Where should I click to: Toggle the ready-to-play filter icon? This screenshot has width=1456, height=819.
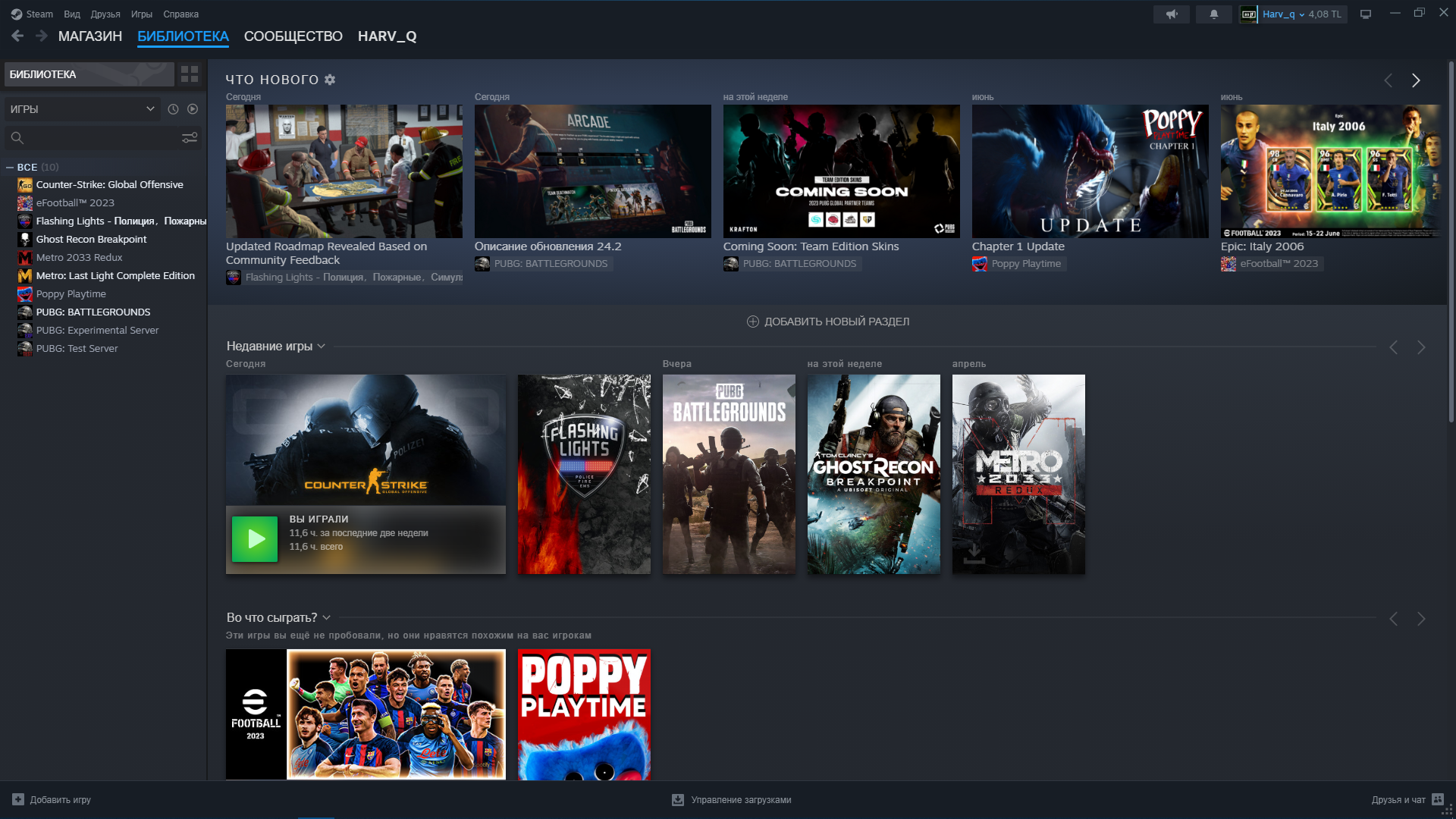click(193, 109)
